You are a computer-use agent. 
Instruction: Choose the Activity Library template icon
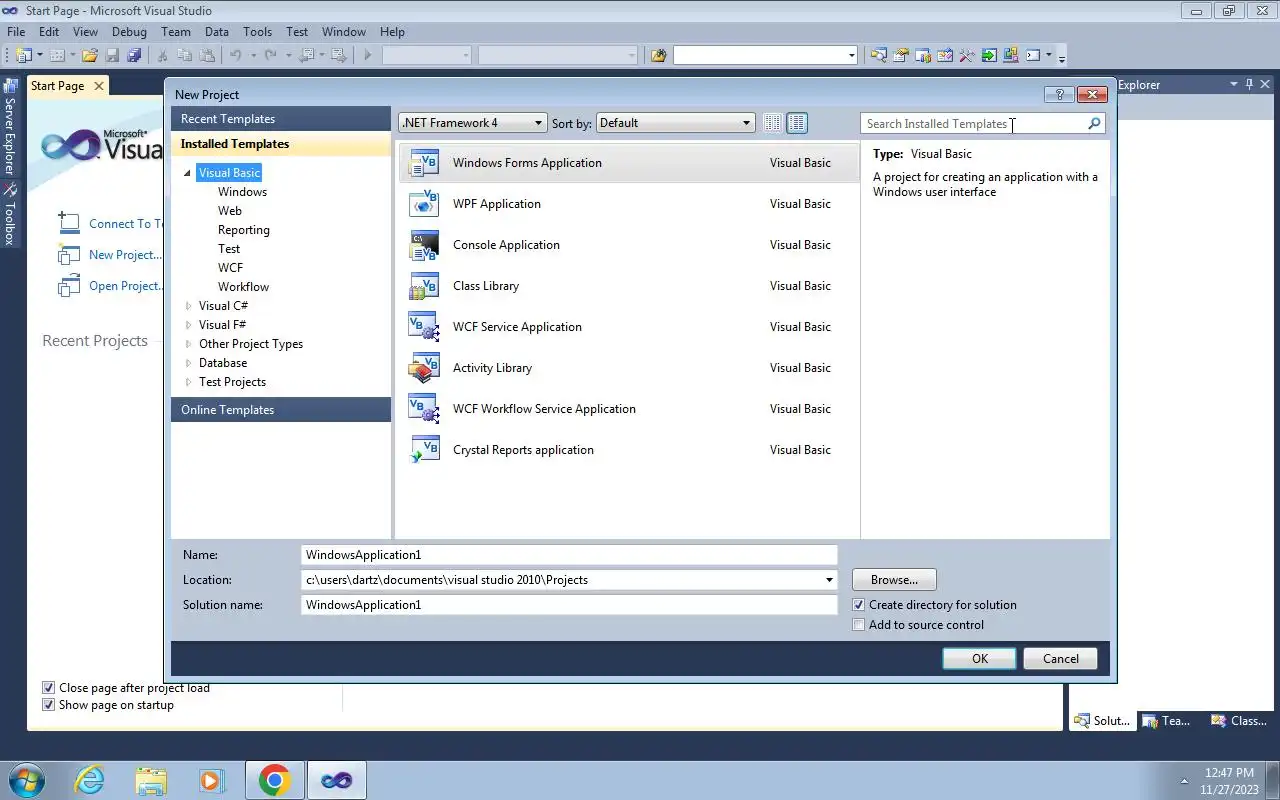pos(424,368)
